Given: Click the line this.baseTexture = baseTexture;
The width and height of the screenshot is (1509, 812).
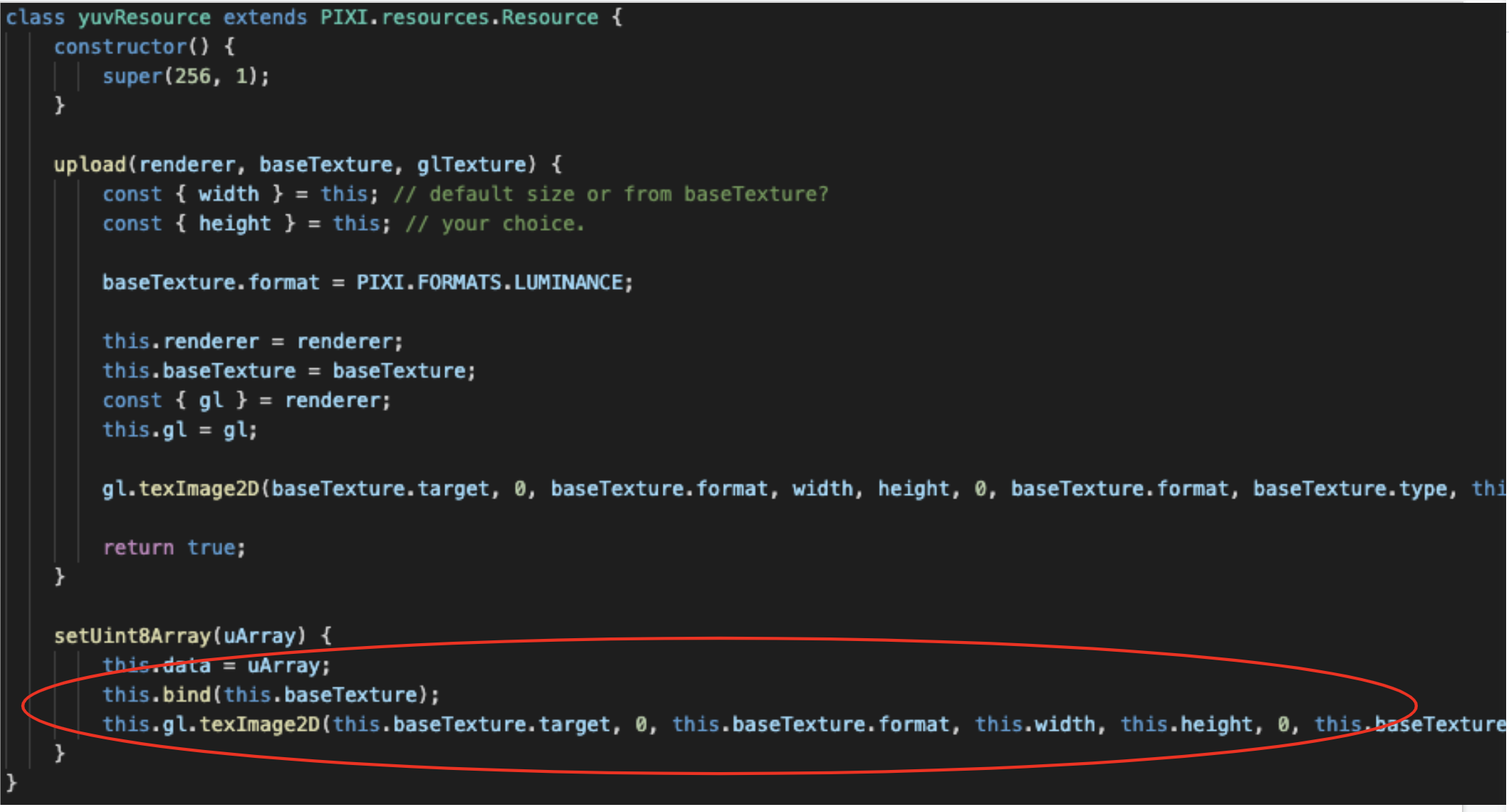Looking at the screenshot, I should 289,371.
